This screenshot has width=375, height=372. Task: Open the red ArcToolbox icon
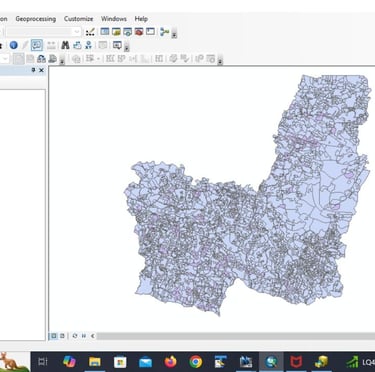(x=139, y=32)
